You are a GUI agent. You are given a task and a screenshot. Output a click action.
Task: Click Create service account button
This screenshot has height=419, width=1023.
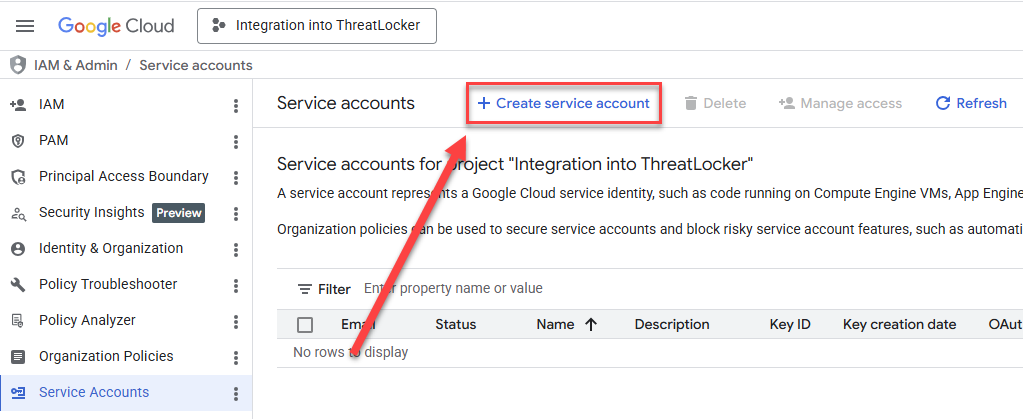pyautogui.click(x=564, y=103)
